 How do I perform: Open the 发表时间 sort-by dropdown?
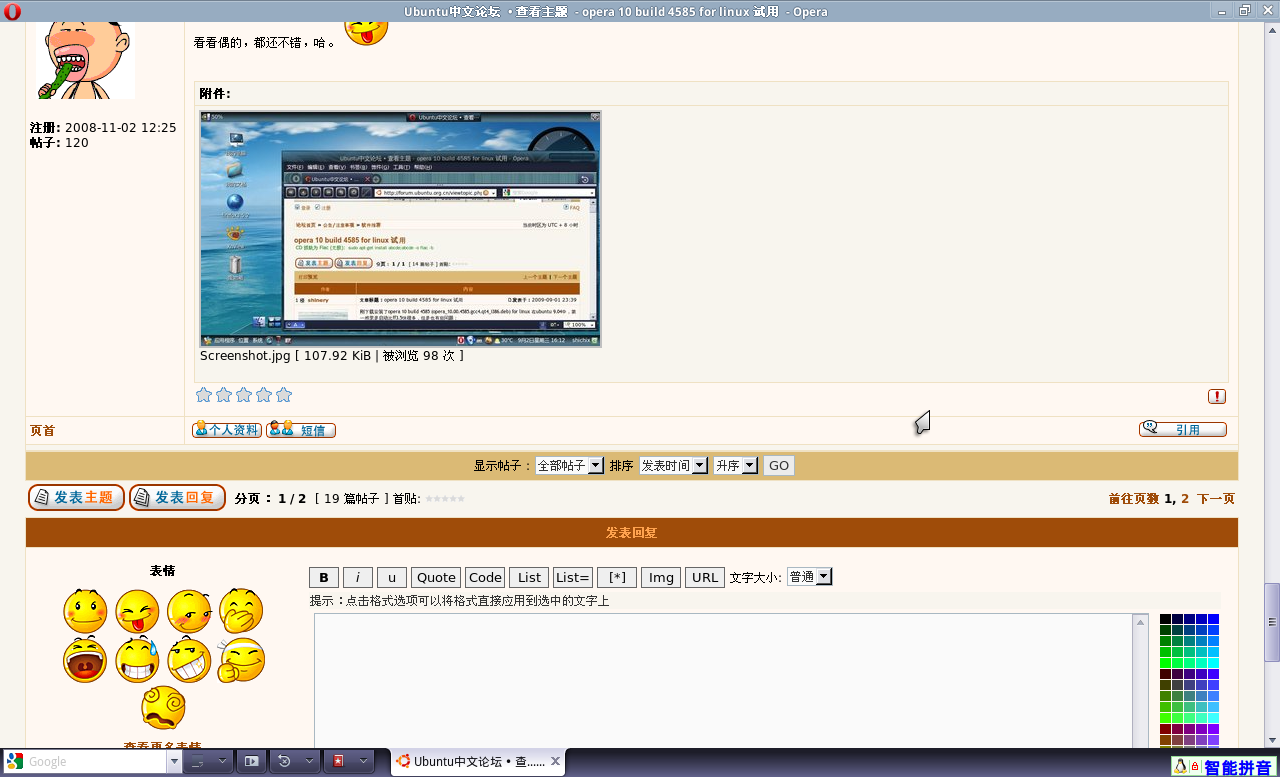pos(673,465)
